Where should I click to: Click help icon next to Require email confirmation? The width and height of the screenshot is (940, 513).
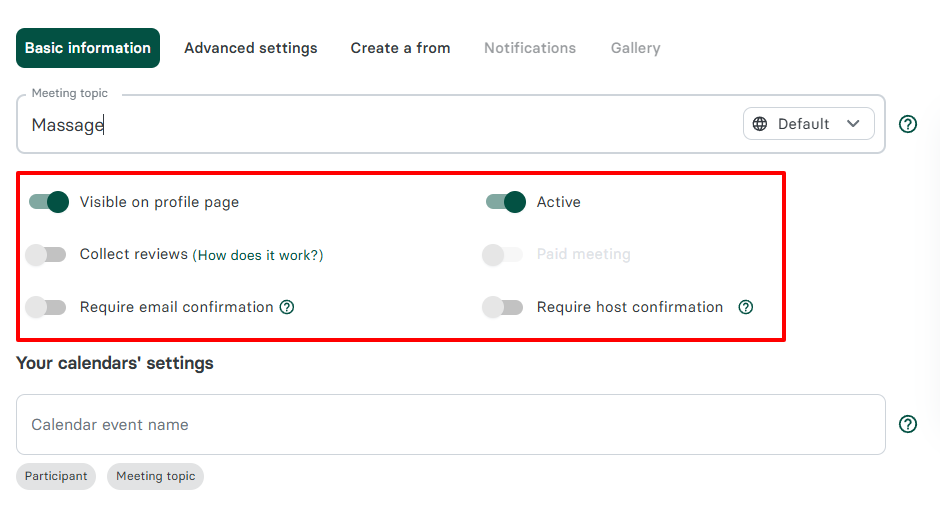287,307
